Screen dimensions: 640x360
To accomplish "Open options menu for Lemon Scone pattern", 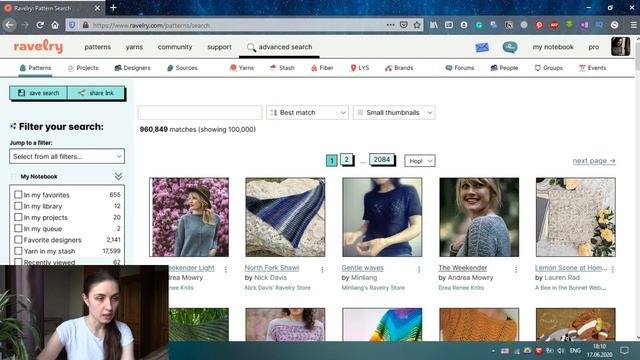I will (613, 269).
